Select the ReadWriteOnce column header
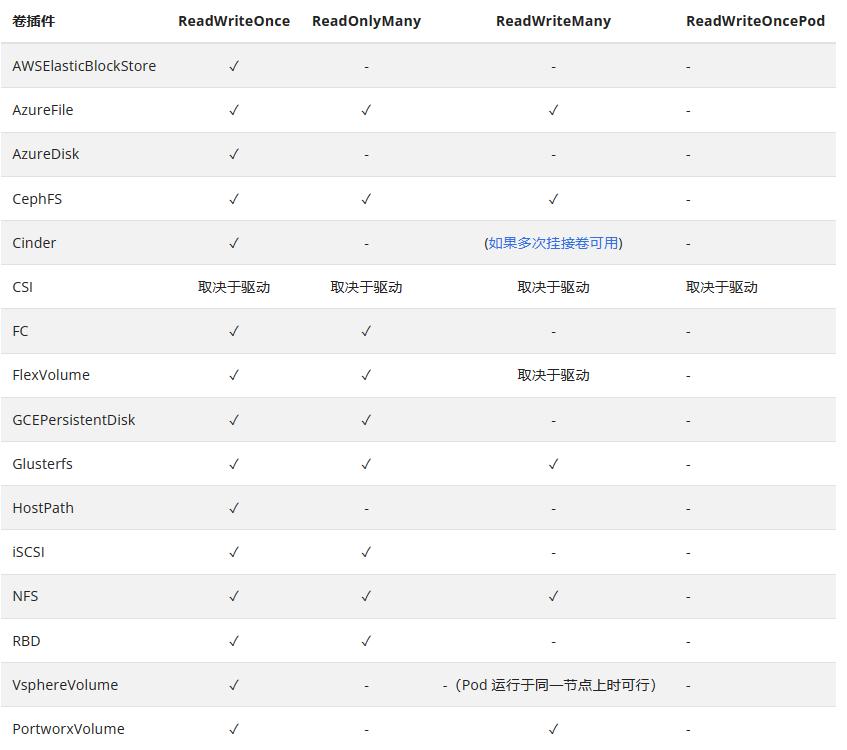The image size is (847, 750). [234, 21]
